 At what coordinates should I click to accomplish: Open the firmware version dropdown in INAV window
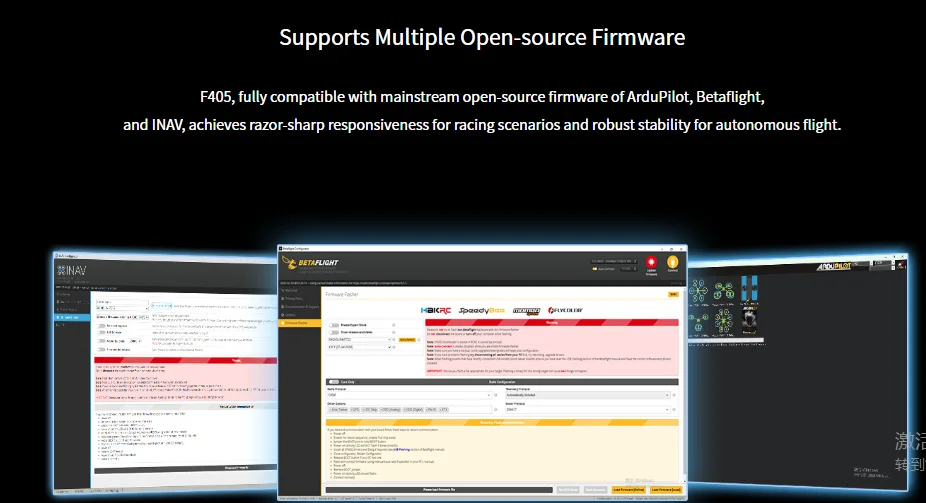pos(120,317)
